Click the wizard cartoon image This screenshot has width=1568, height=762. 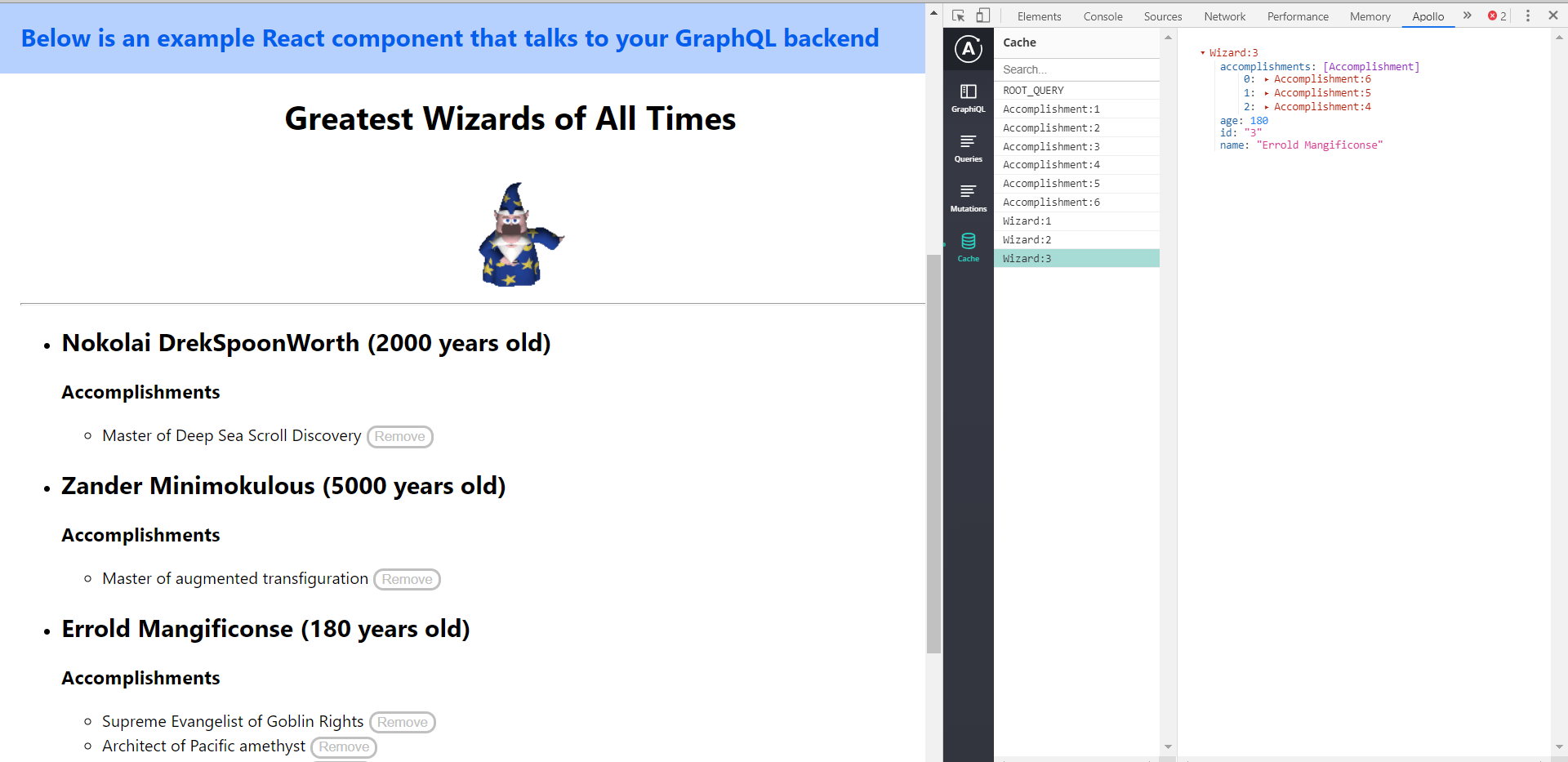point(520,234)
